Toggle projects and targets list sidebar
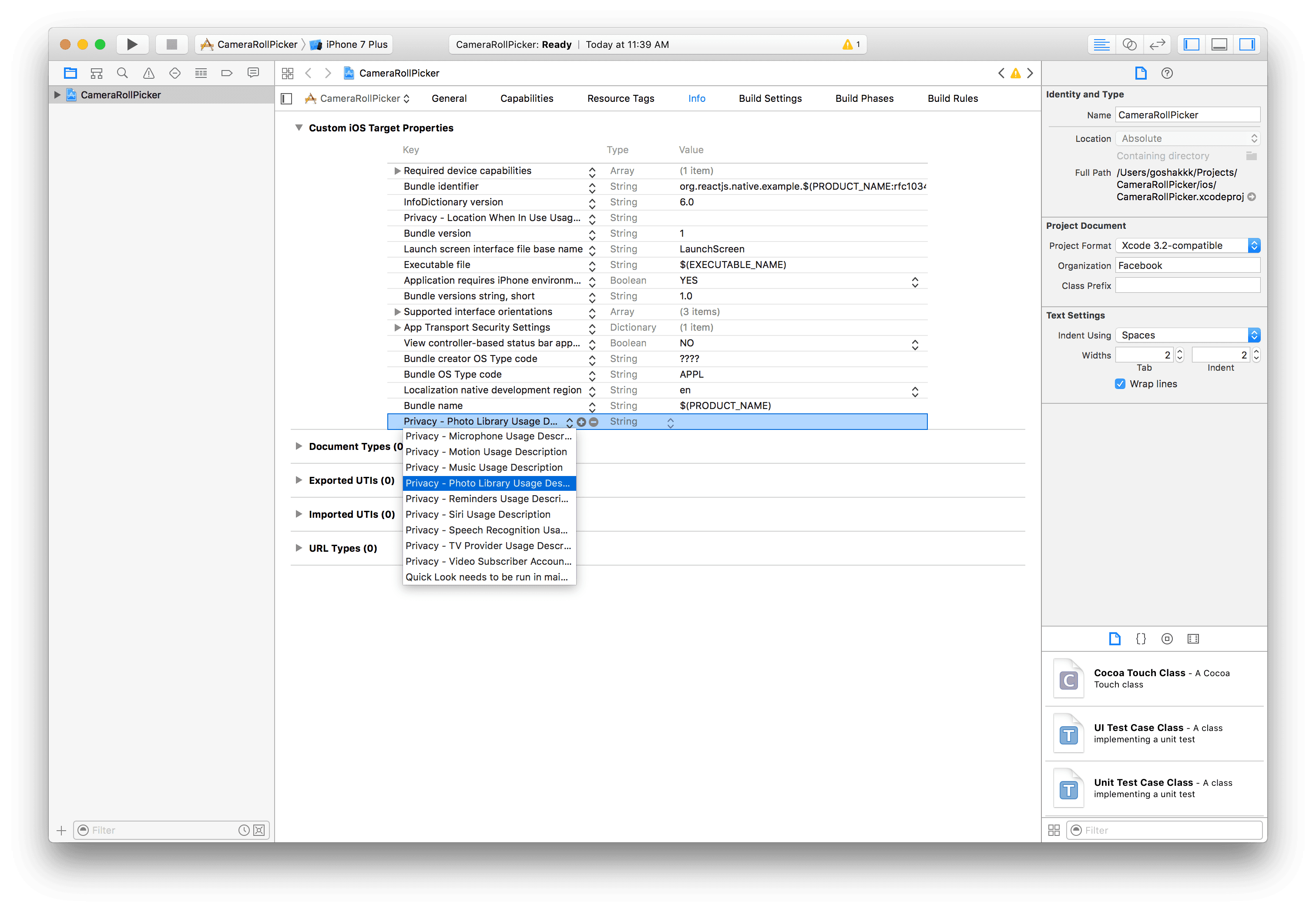Screen dimensions: 1316x912 pyautogui.click(x=287, y=99)
